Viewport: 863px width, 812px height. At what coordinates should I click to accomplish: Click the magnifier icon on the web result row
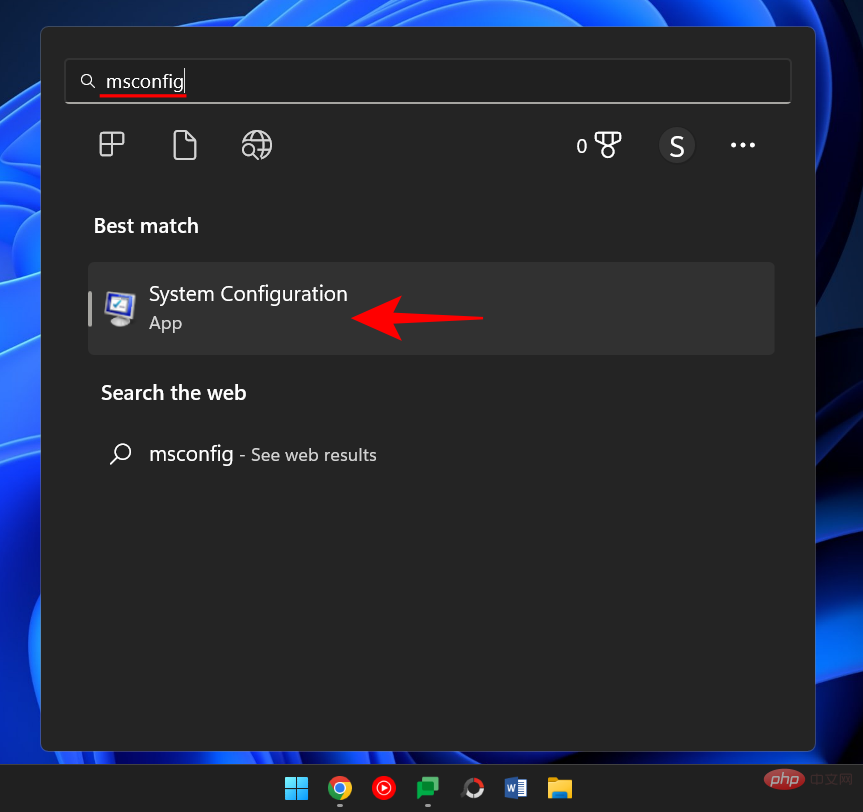tap(120, 454)
